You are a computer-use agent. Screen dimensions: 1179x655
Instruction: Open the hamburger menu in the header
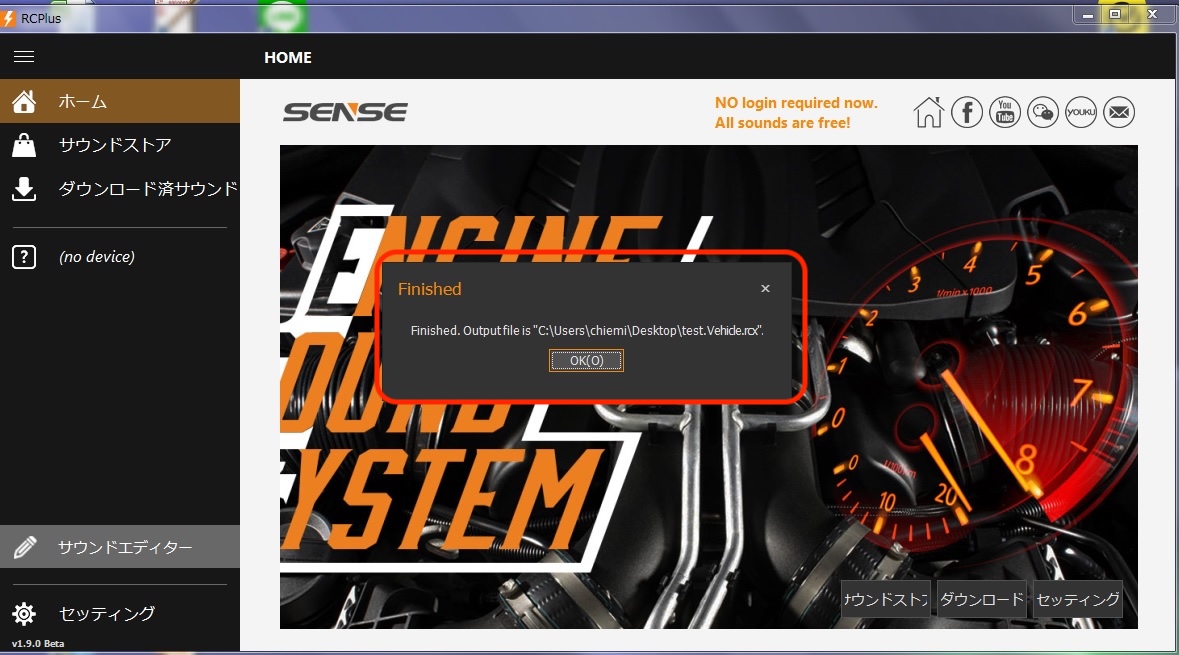pyautogui.click(x=24, y=57)
